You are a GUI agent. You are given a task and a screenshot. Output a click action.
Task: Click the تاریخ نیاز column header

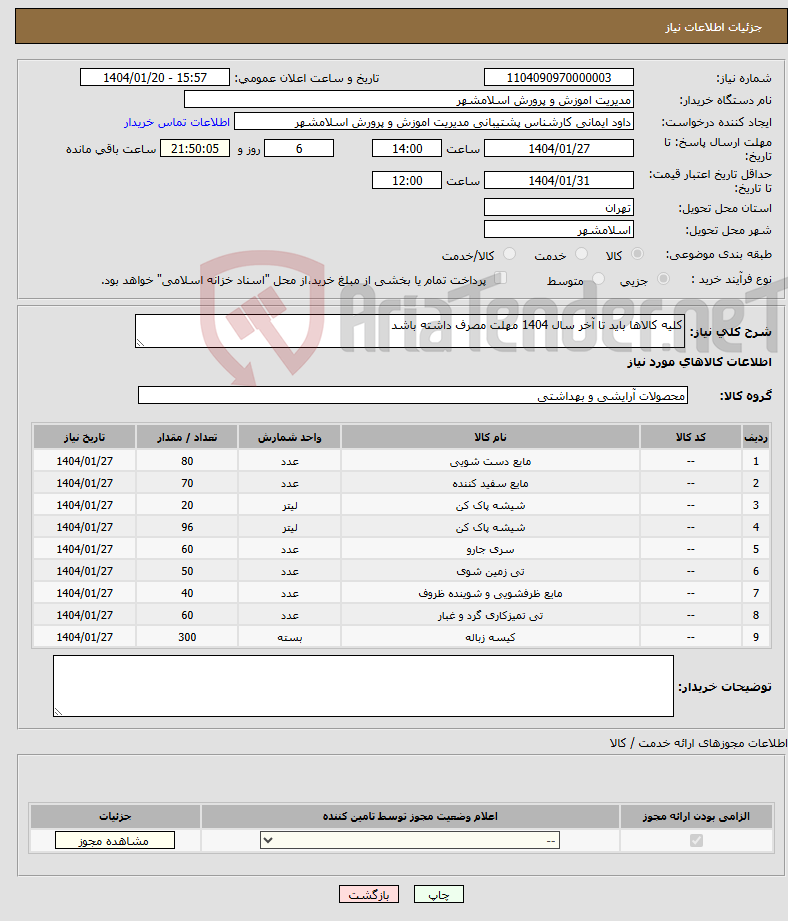(x=85, y=438)
